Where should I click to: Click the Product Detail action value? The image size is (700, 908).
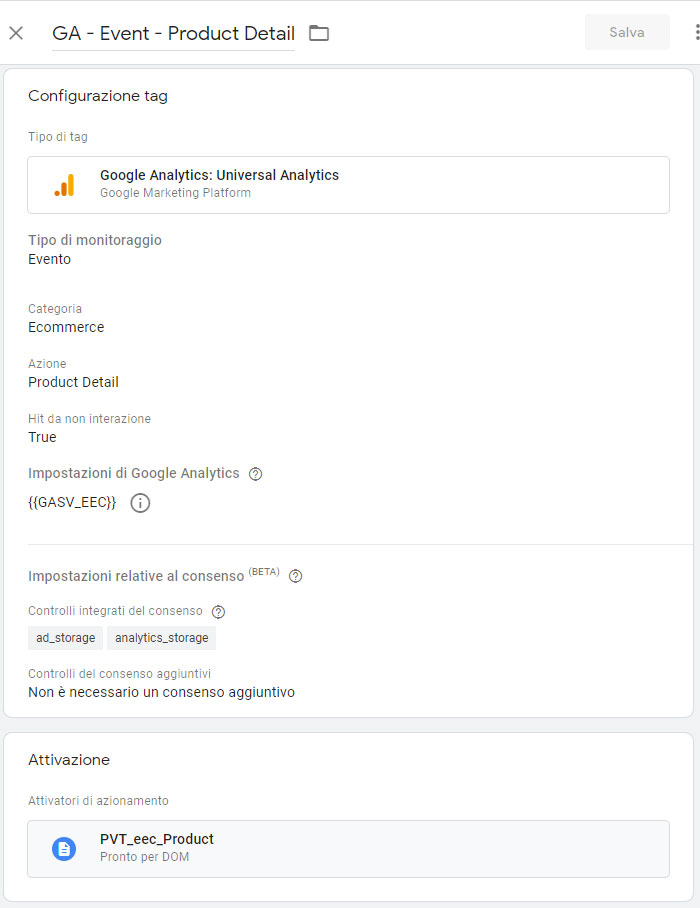[73, 382]
